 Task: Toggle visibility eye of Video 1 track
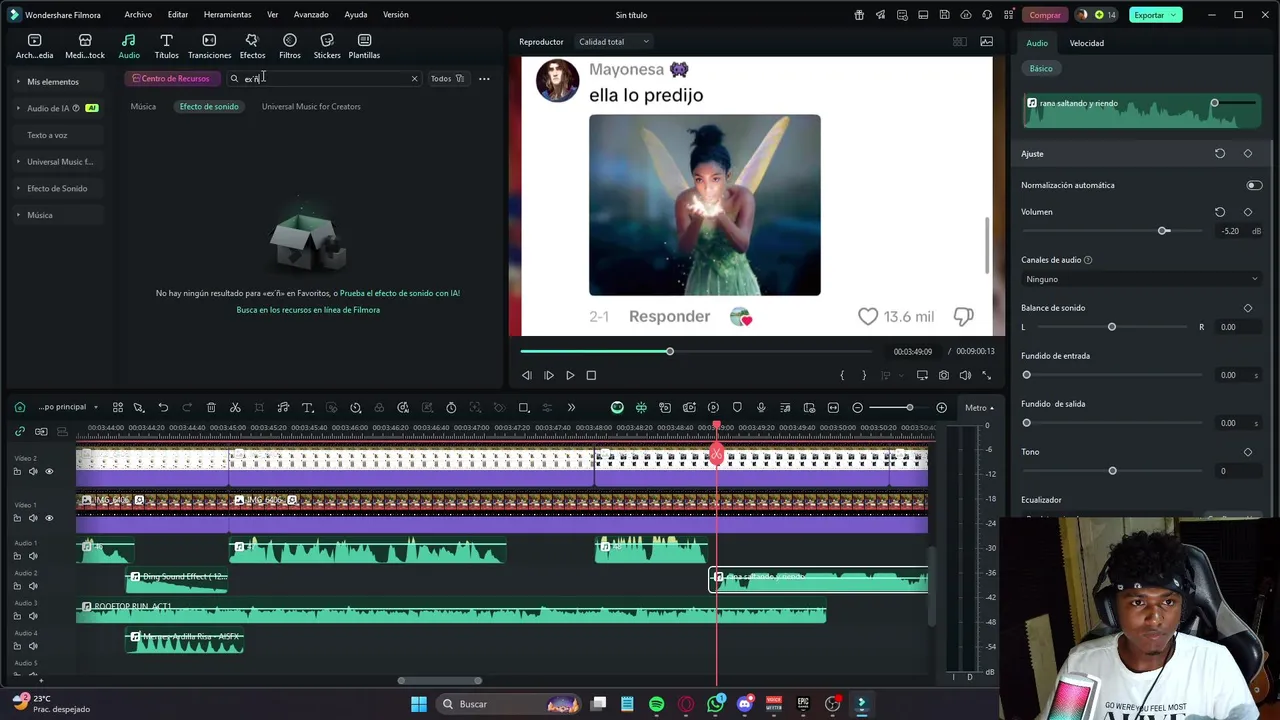point(49,518)
